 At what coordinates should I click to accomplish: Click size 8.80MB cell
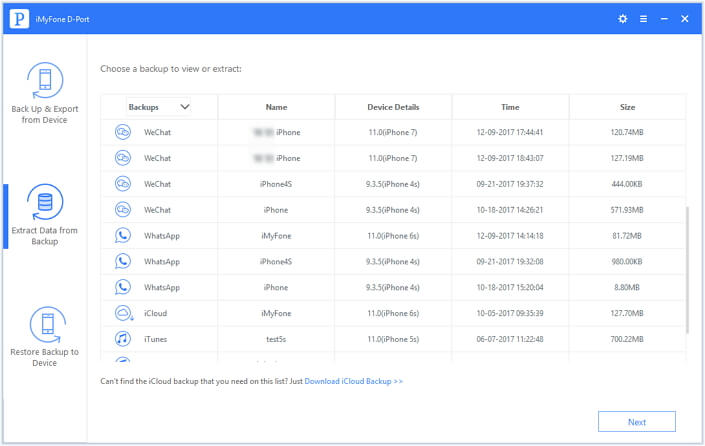point(627,287)
